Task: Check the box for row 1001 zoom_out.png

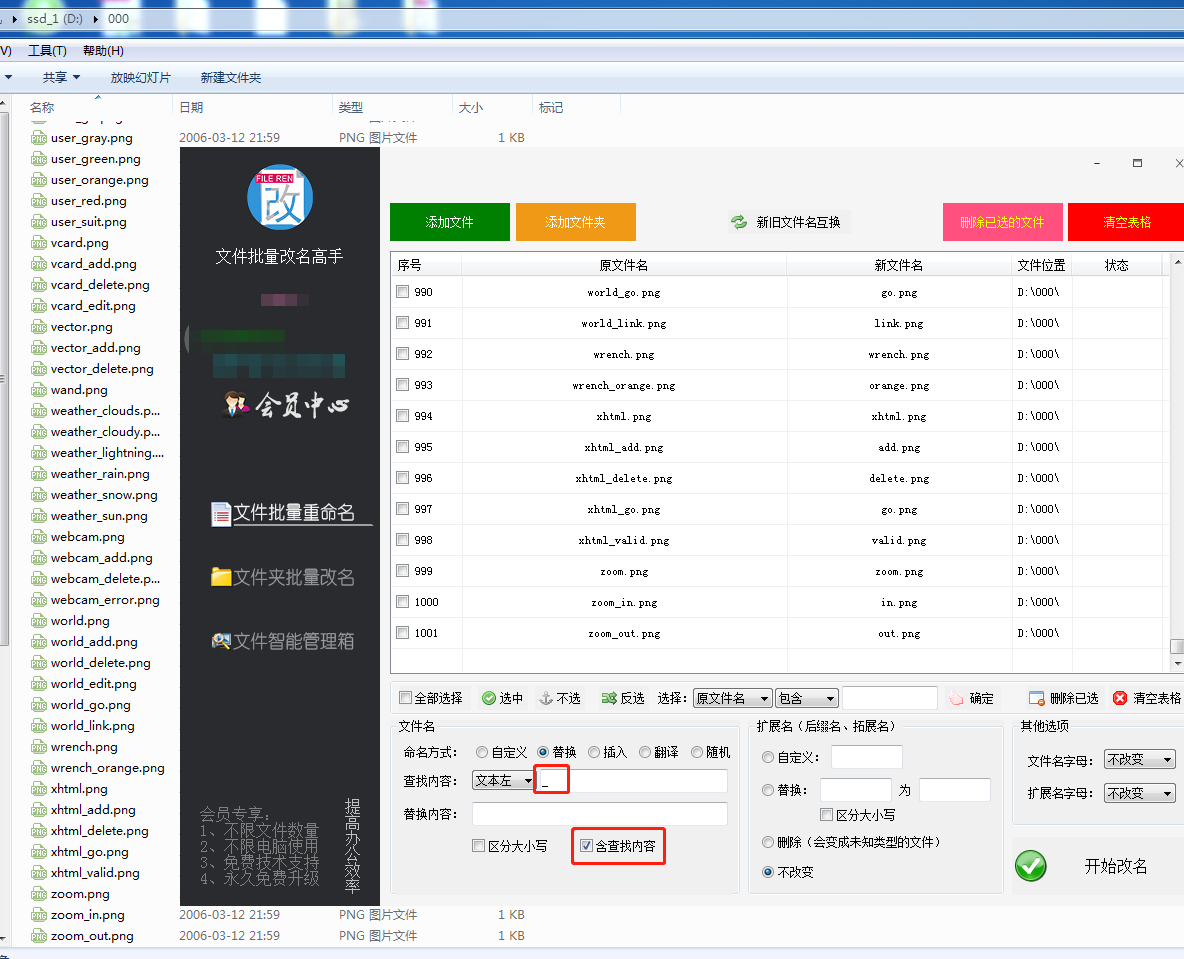Action: pyautogui.click(x=402, y=633)
